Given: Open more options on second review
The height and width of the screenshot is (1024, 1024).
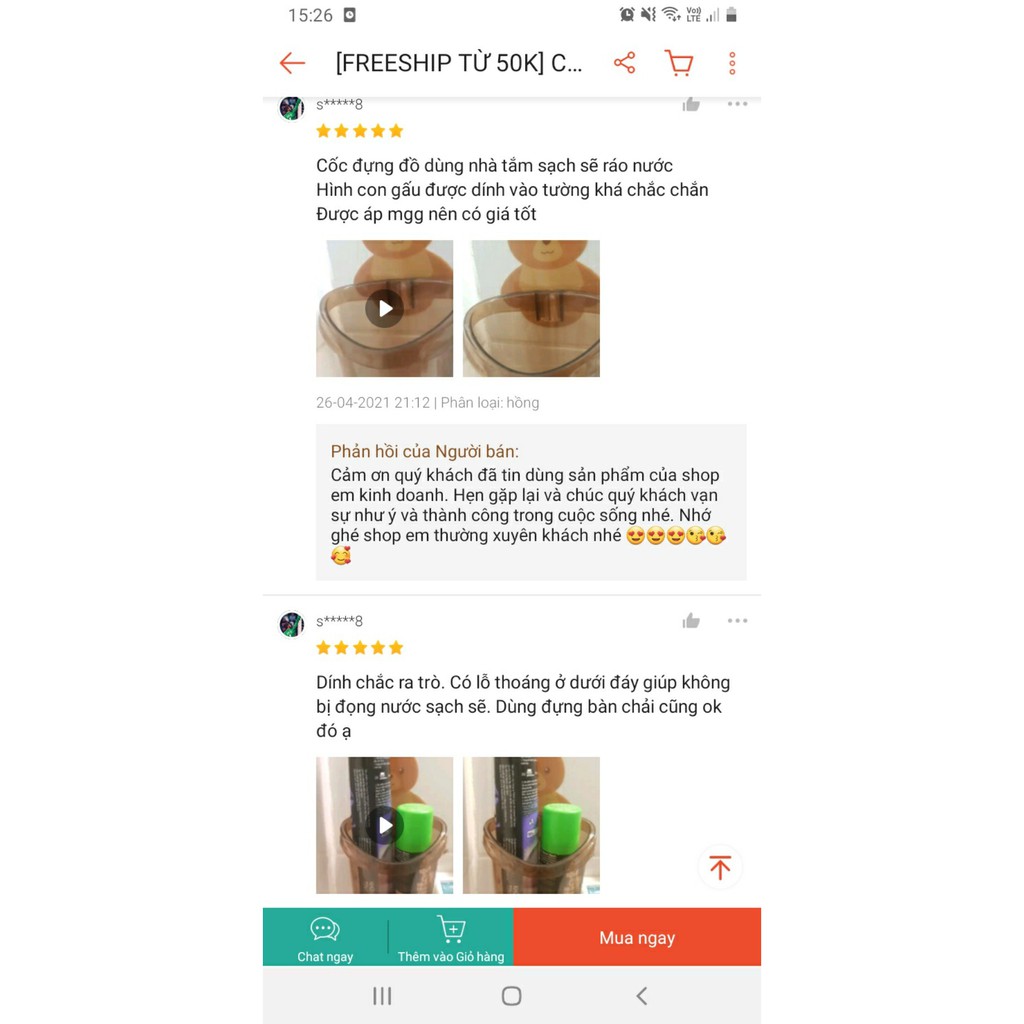Looking at the screenshot, I should 737,620.
